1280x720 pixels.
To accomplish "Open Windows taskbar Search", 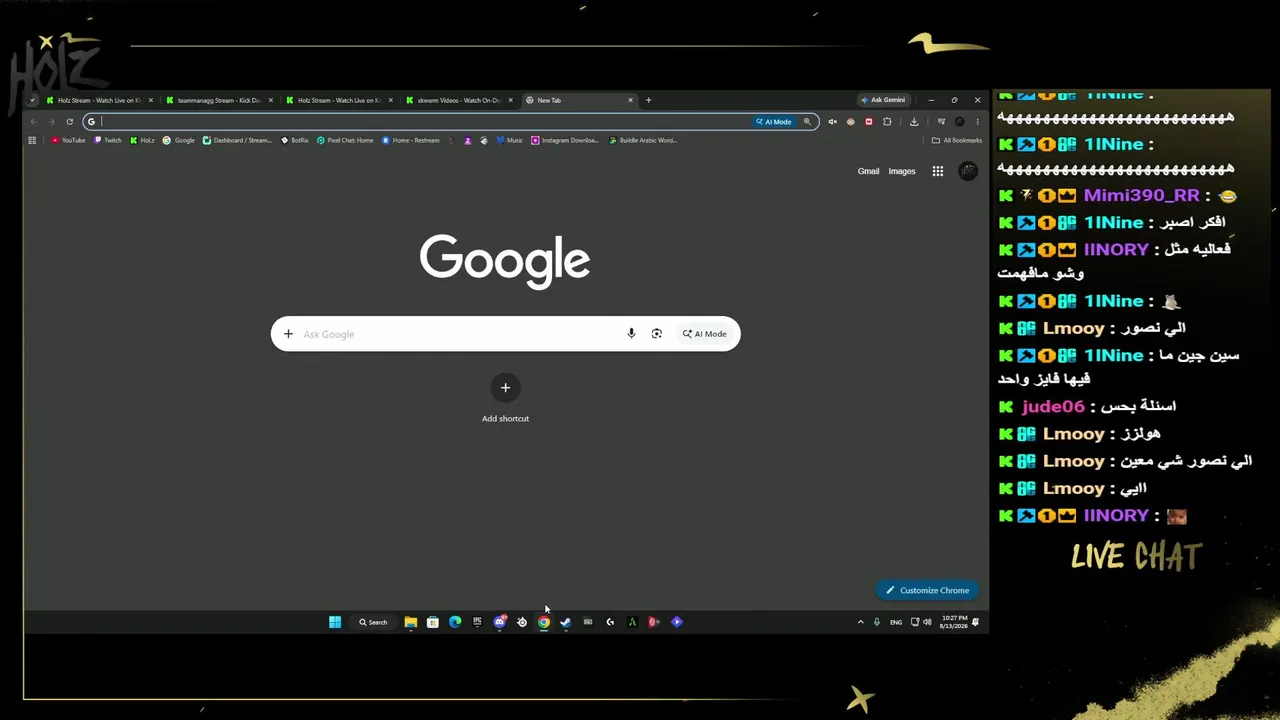I will click(374, 622).
